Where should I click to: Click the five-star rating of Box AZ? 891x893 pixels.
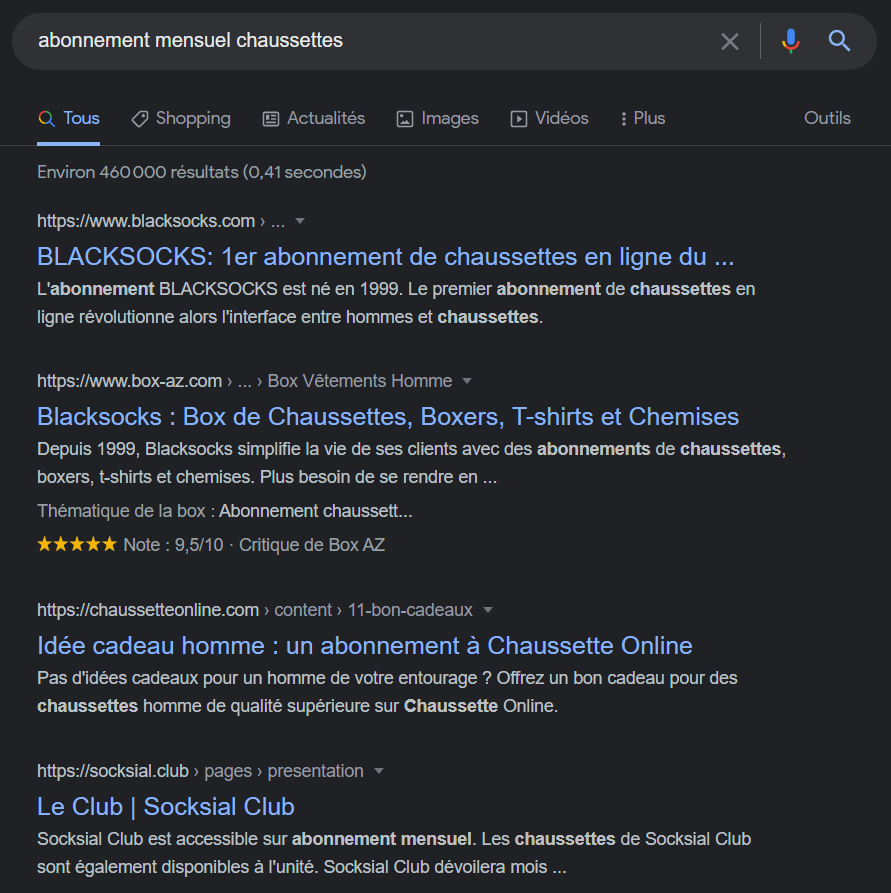pos(77,545)
